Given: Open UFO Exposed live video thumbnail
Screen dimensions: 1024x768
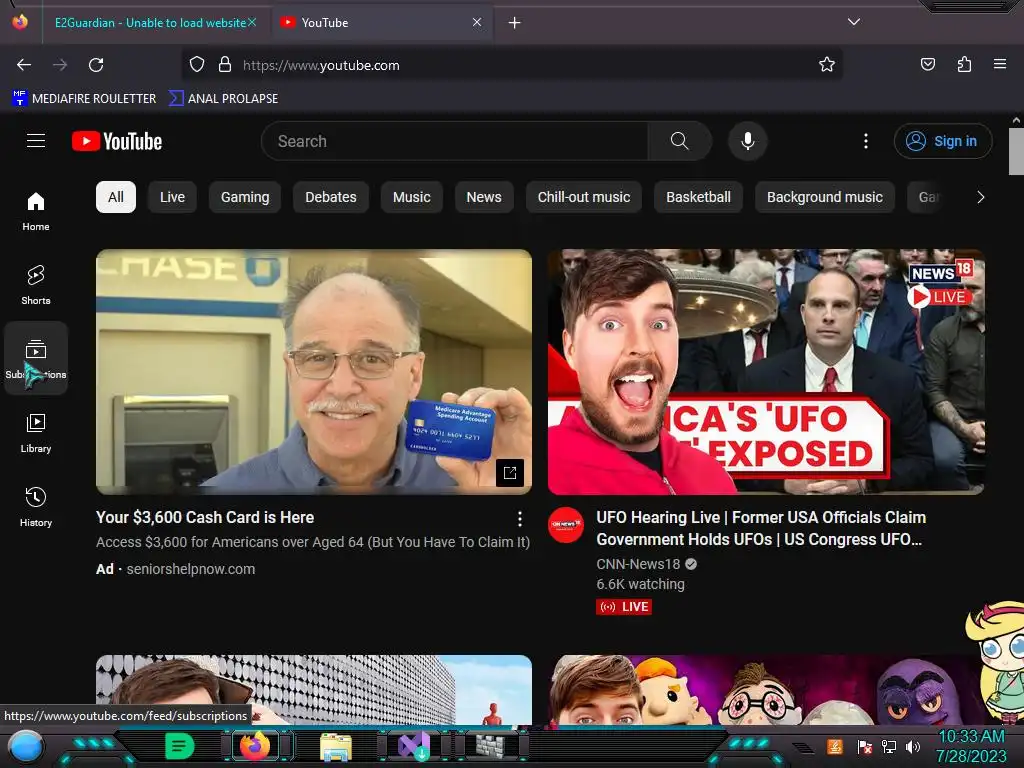Looking at the screenshot, I should (x=766, y=372).
